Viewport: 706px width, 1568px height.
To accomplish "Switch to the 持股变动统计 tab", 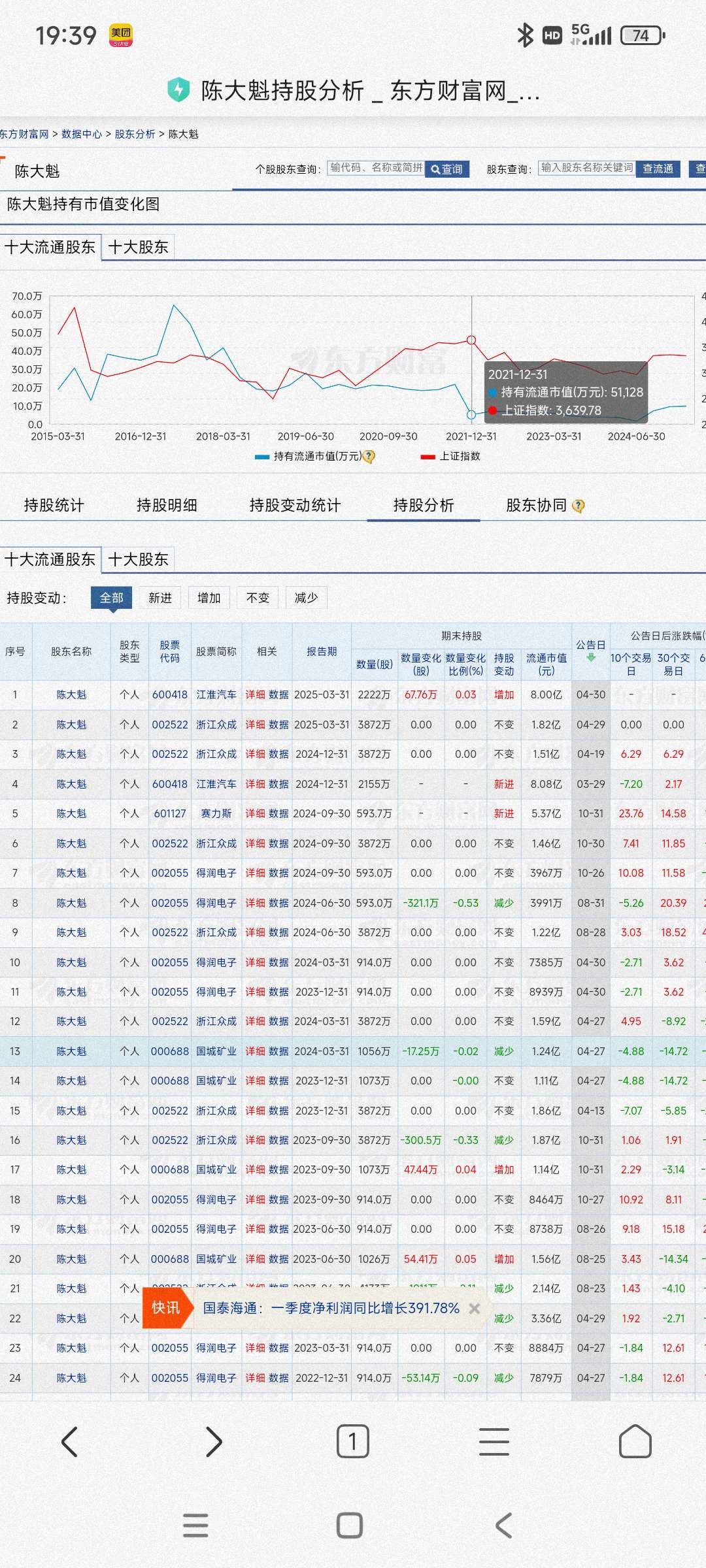I will pos(295,505).
